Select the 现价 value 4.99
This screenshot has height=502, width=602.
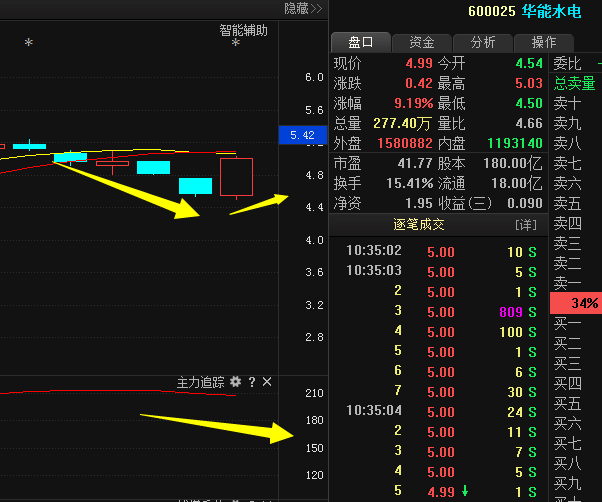419,63
